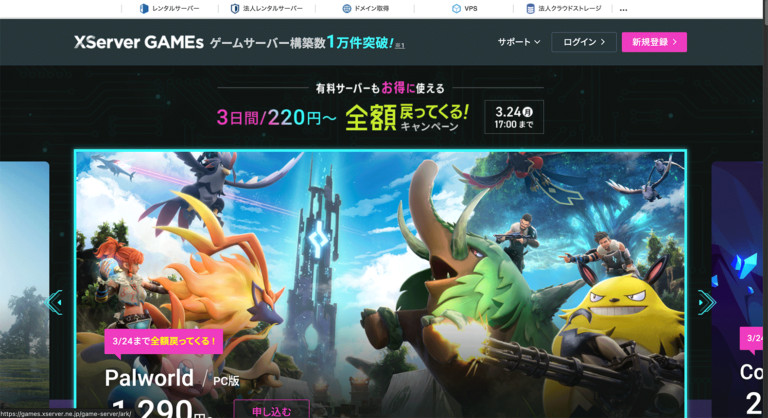Open 法人レンタルサーバー service link
Screen dimensions: 768x418
click(267, 8)
